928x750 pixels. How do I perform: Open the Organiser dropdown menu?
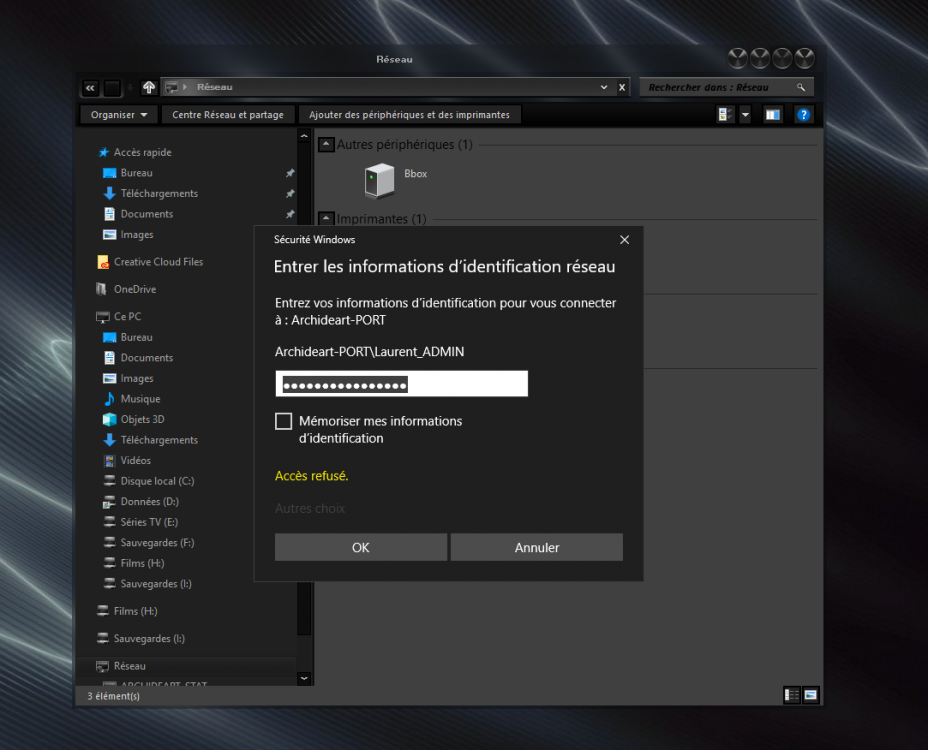(118, 115)
